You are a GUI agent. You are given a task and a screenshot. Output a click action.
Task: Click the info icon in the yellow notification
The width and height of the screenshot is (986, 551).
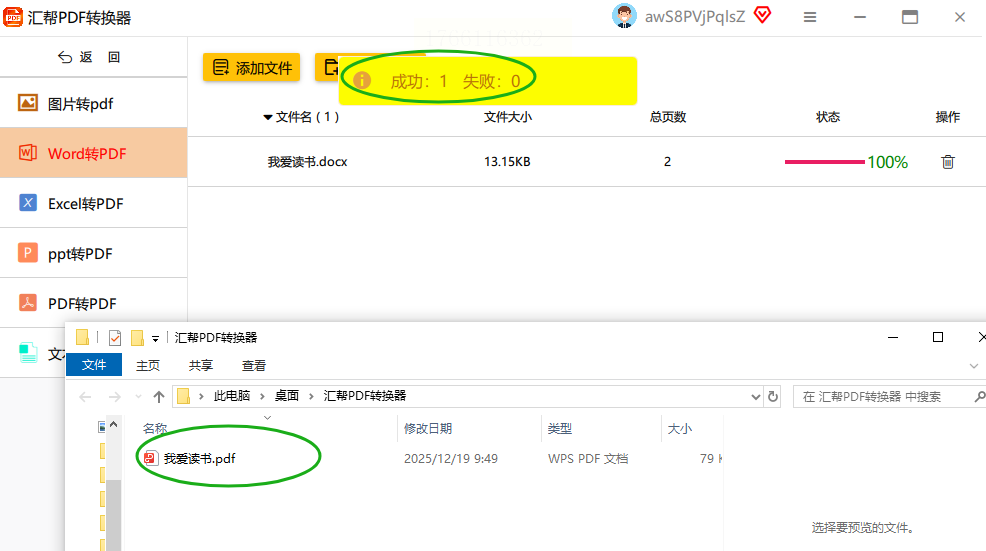point(362,81)
